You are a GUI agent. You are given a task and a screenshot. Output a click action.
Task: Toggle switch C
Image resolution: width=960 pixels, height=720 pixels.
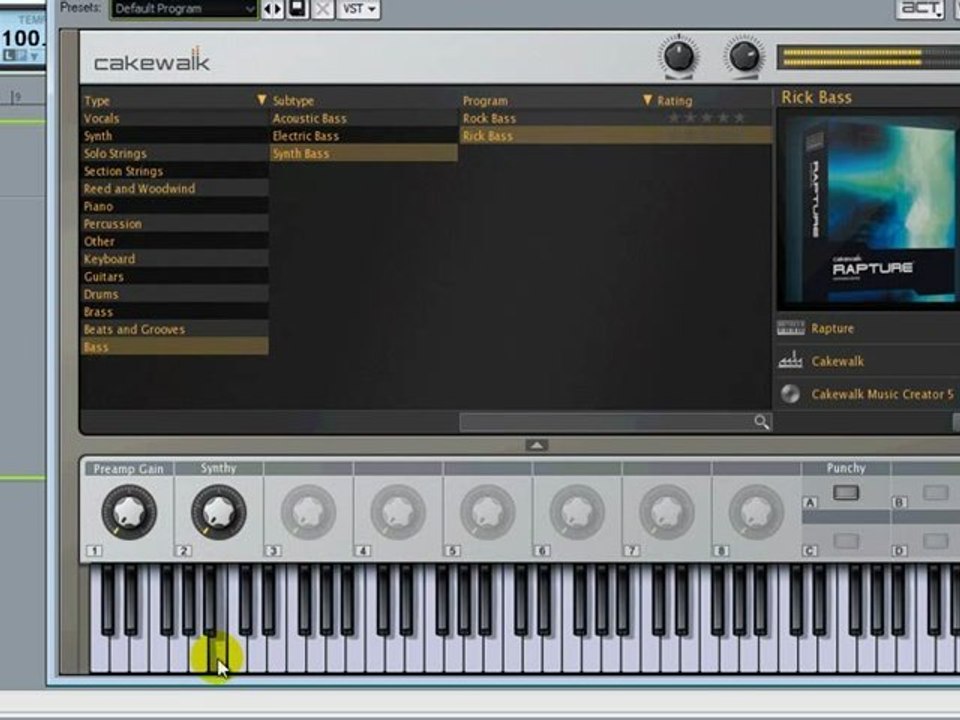[x=846, y=541]
